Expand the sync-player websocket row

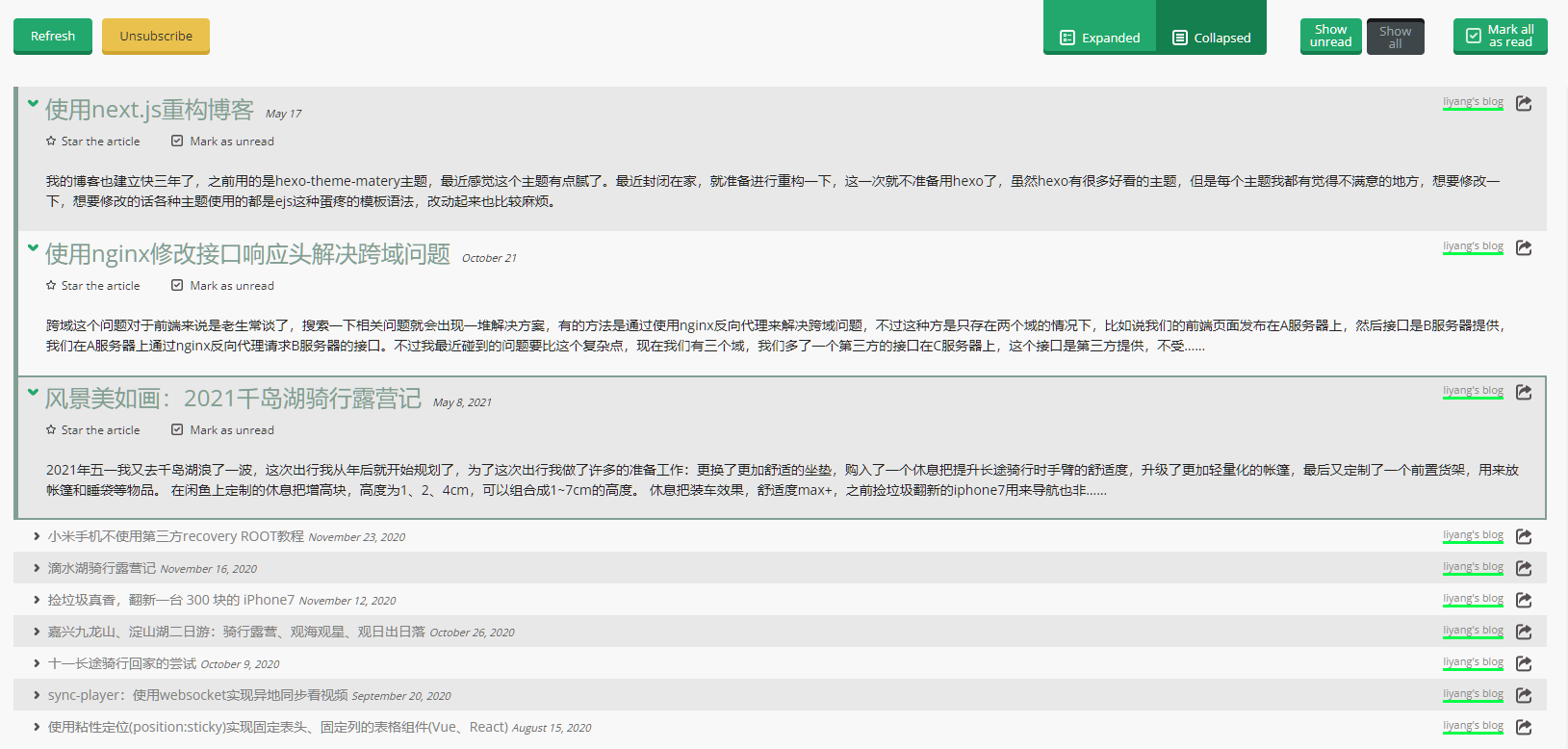click(x=37, y=695)
